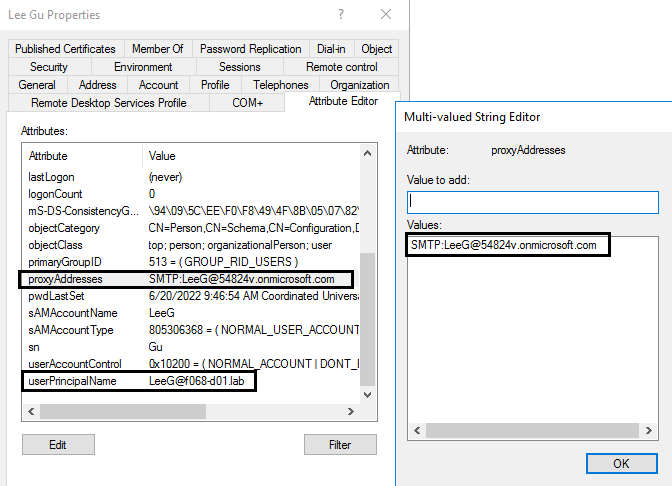Click the Edit button
The image size is (672, 486).
(58, 444)
